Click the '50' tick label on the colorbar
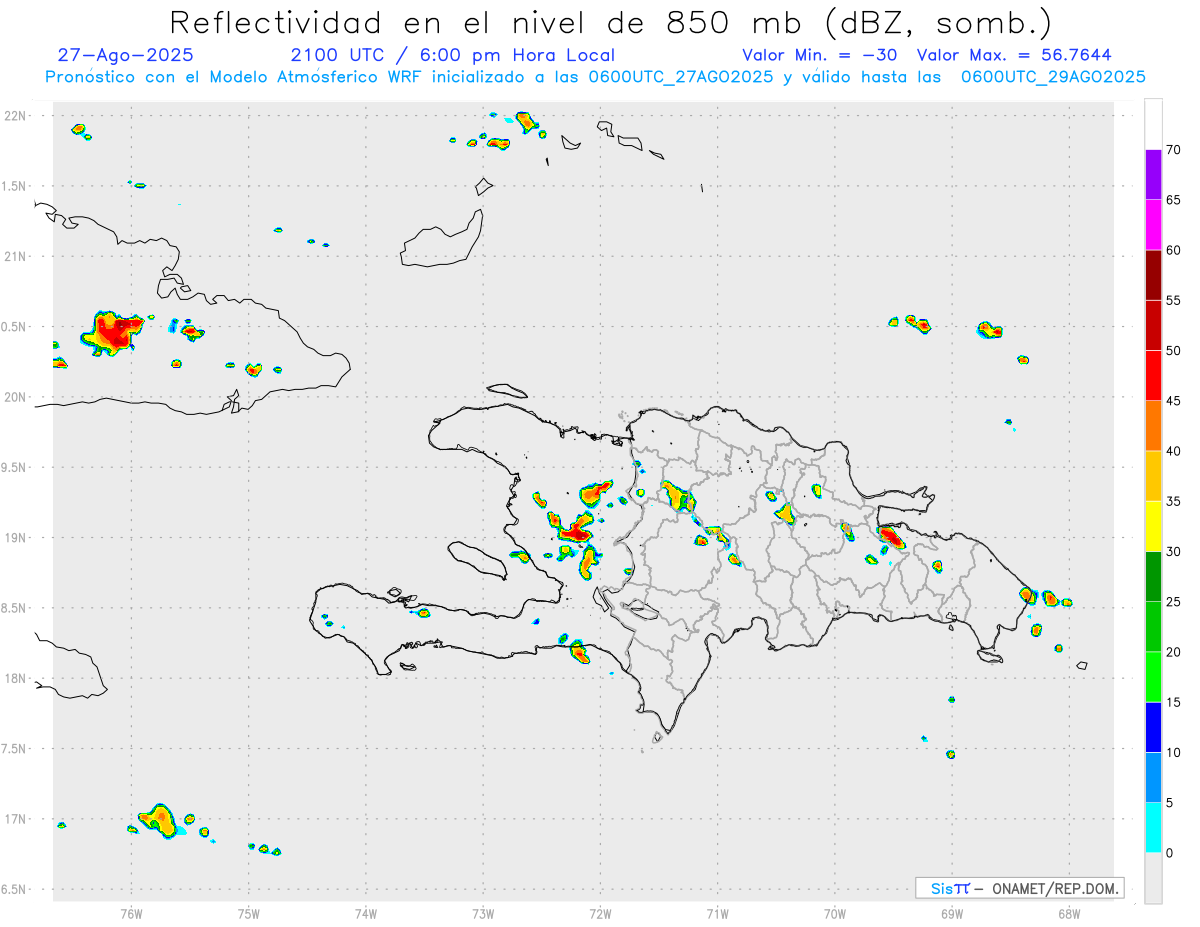 pyautogui.click(x=1174, y=350)
